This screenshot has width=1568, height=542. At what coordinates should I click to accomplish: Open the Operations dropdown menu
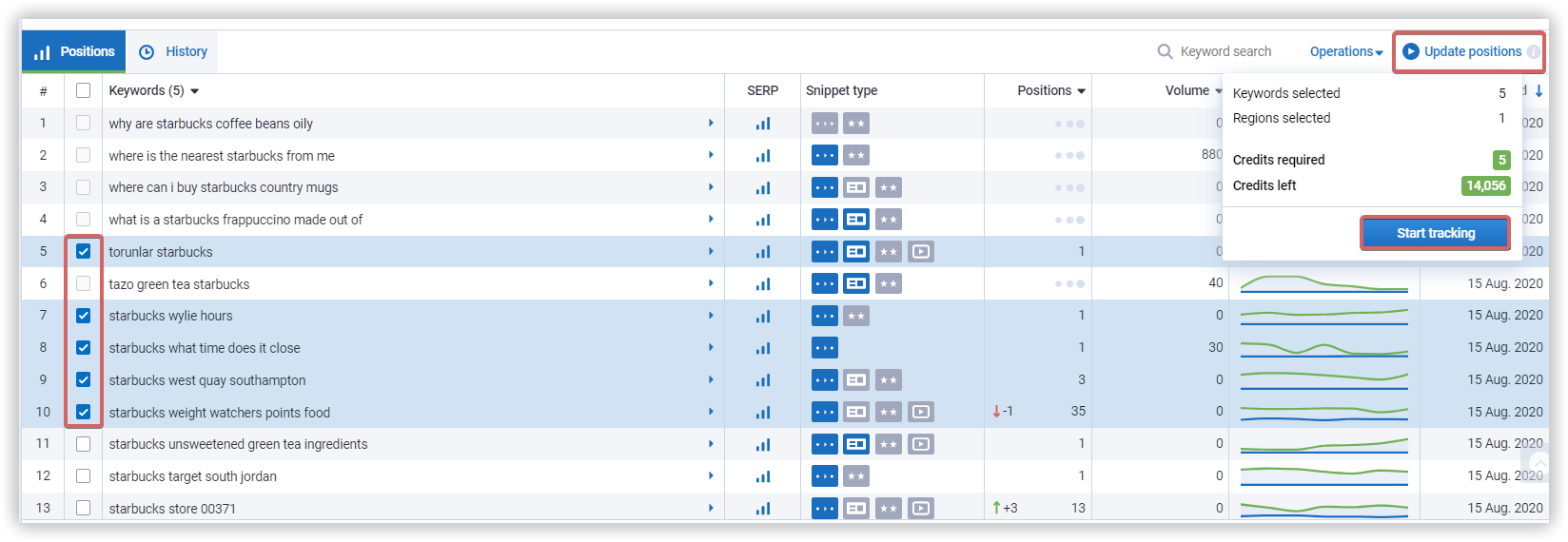pos(1346,52)
